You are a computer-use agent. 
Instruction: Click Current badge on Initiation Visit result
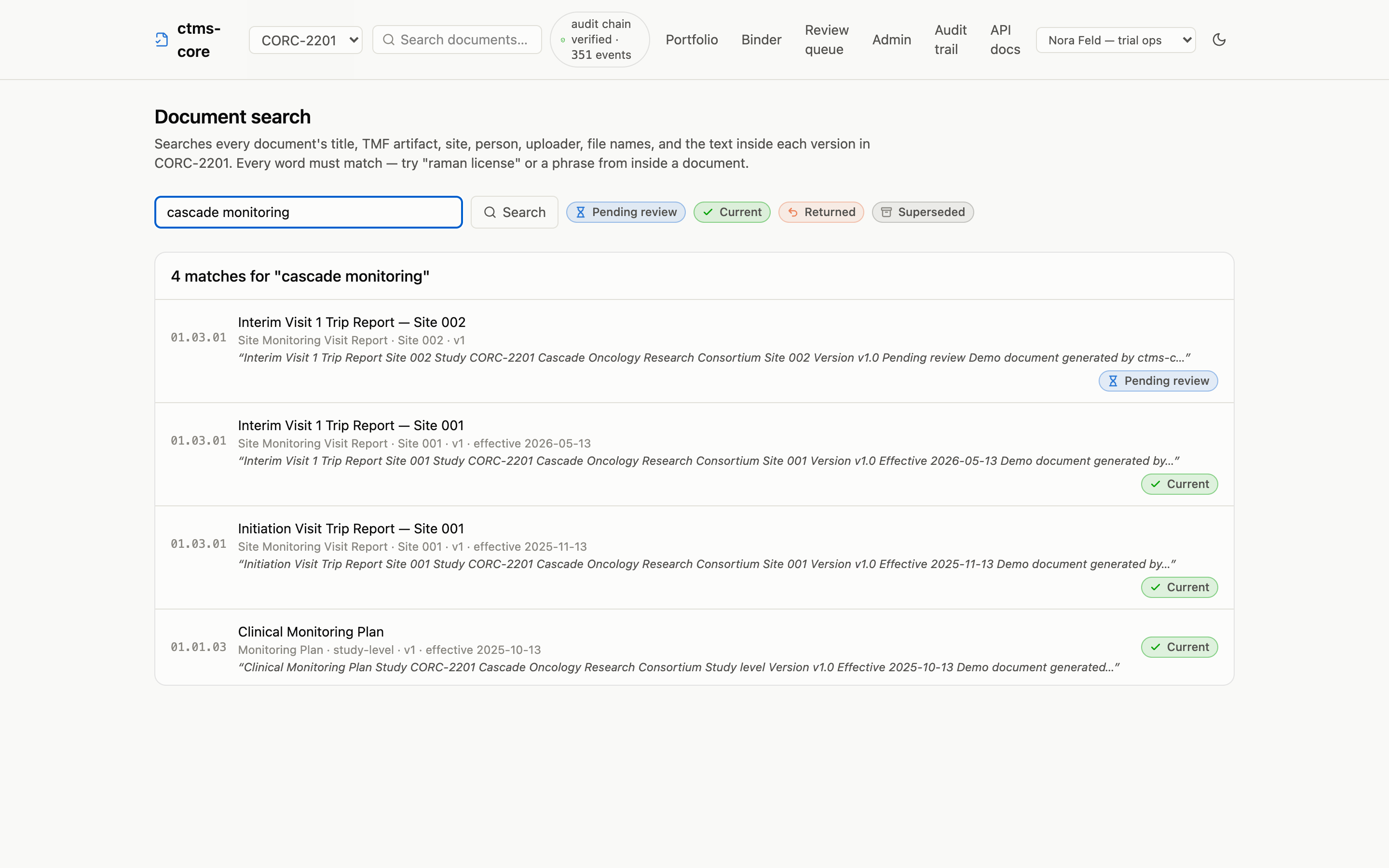(1179, 587)
